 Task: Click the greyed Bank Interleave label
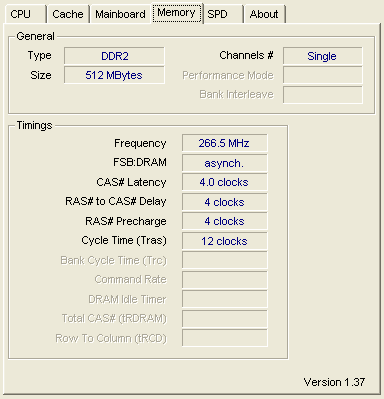point(236,94)
